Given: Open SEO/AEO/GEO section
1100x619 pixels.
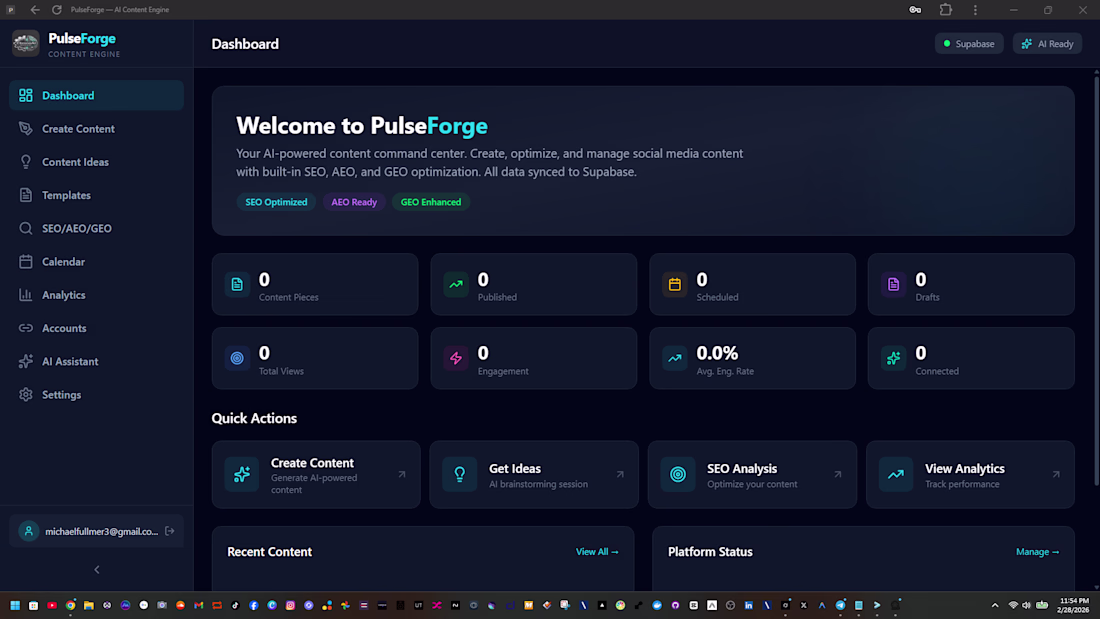Looking at the screenshot, I should [96, 228].
